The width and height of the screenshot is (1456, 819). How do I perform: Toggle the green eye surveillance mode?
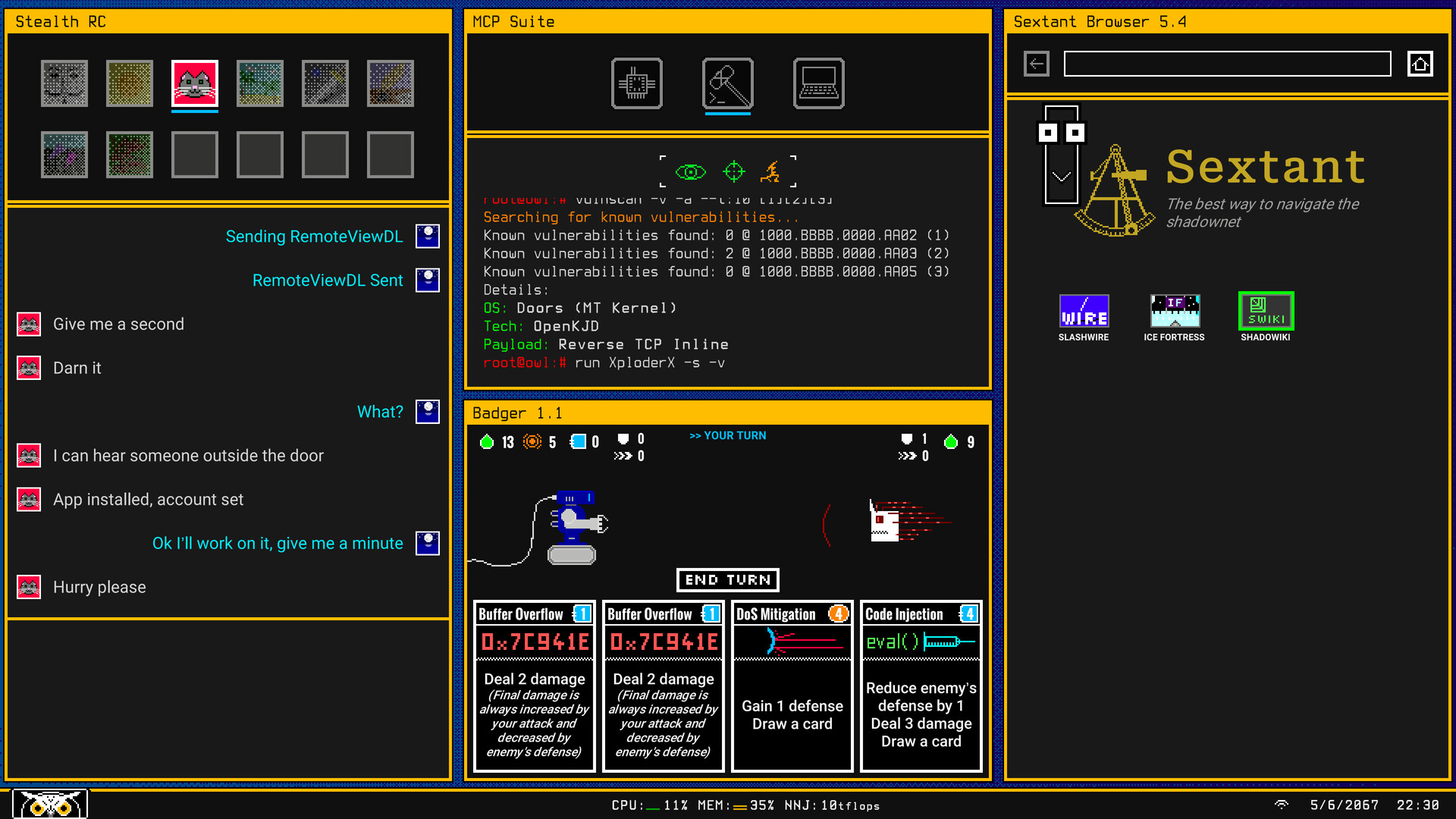click(692, 171)
